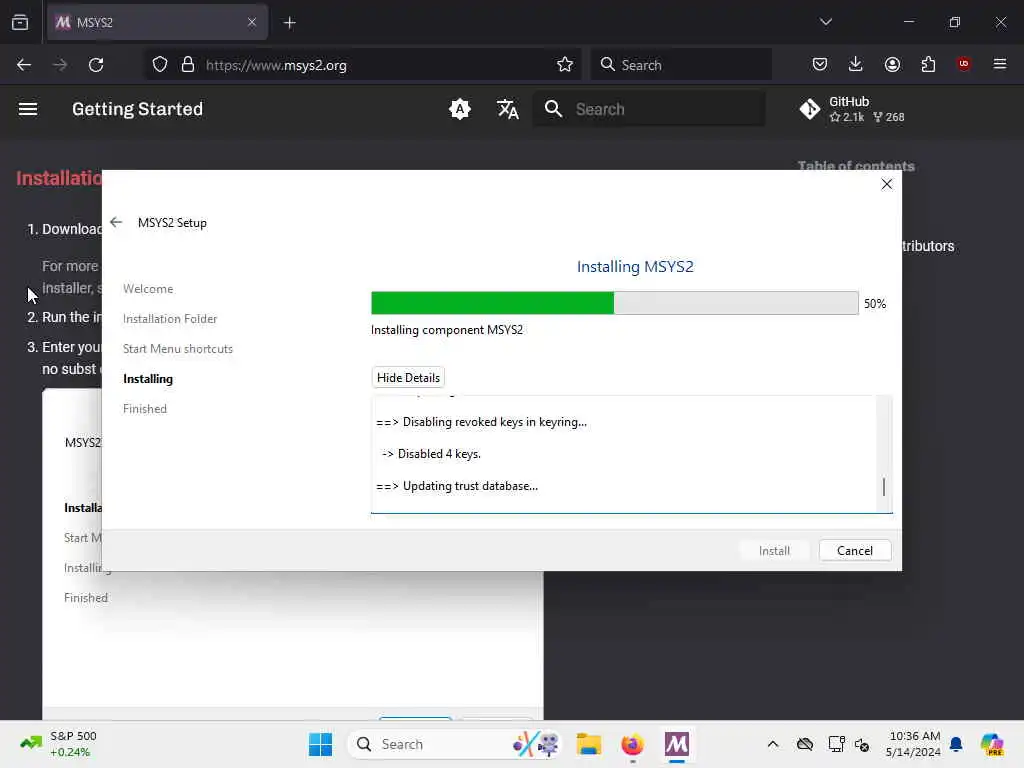Open notifications bell icon
This screenshot has height=768, width=1024.
956,744
